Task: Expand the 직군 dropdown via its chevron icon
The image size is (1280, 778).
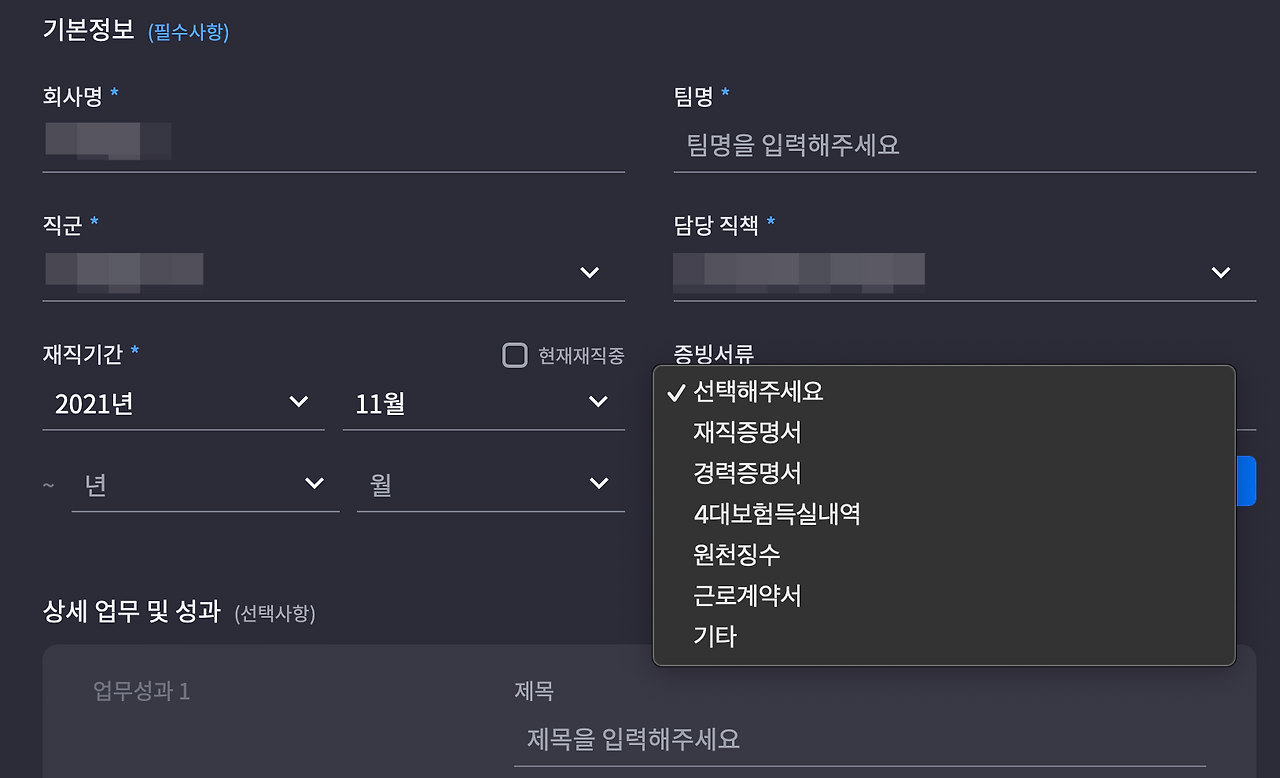Action: point(589,272)
